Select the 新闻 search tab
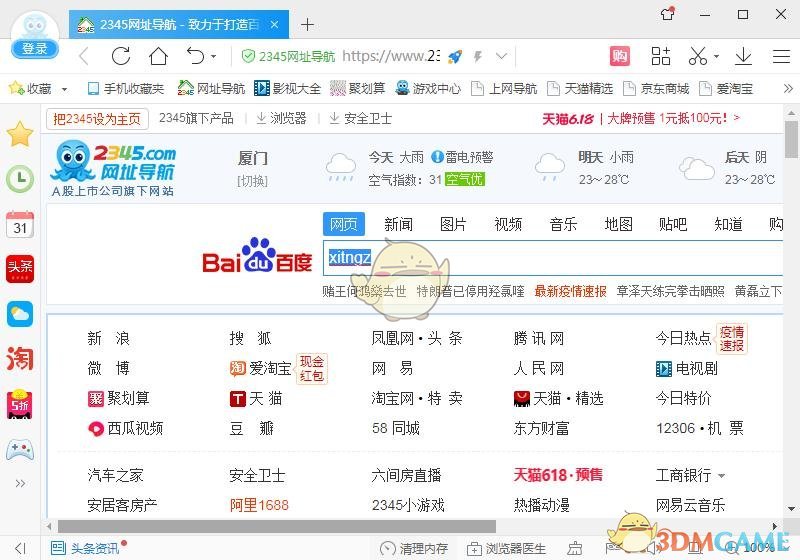 click(398, 224)
